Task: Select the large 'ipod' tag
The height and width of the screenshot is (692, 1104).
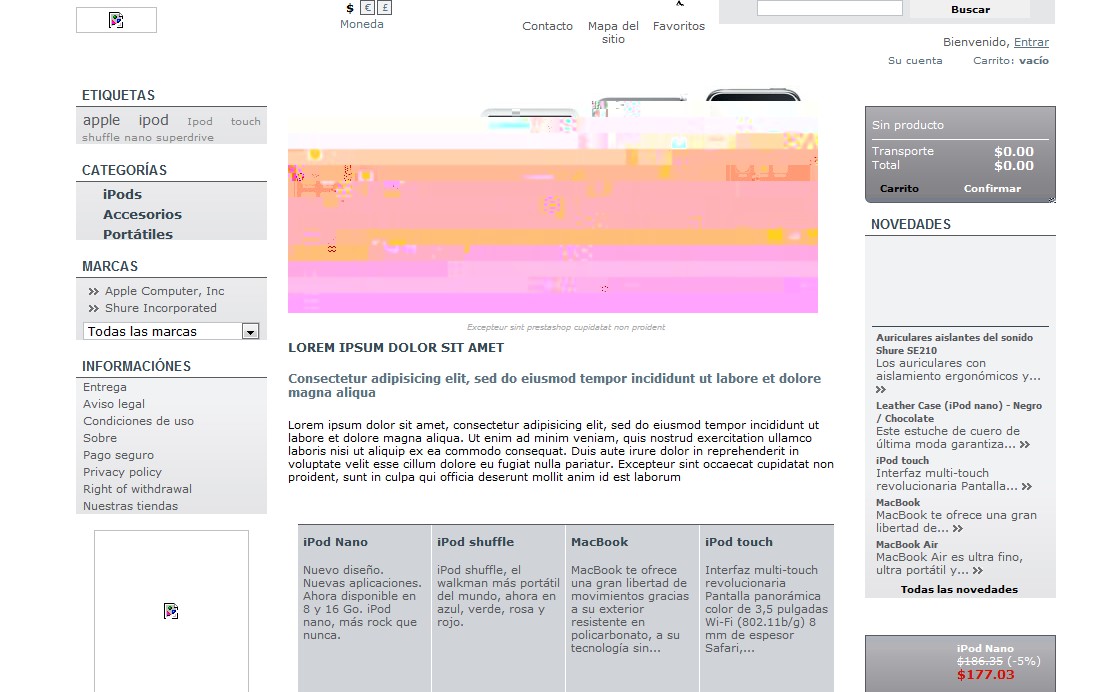Action: pos(153,120)
